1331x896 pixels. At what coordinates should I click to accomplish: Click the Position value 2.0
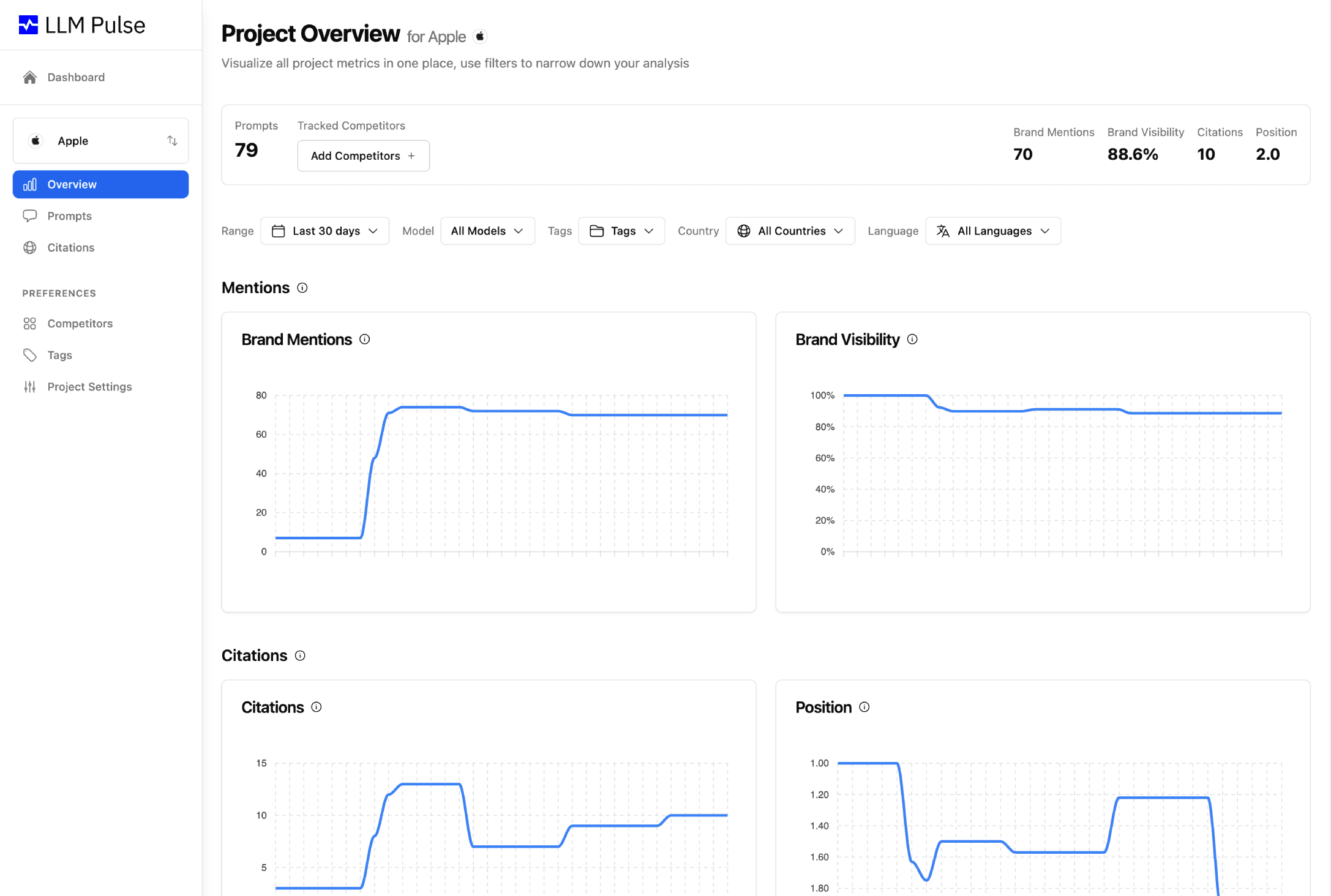pos(1267,154)
